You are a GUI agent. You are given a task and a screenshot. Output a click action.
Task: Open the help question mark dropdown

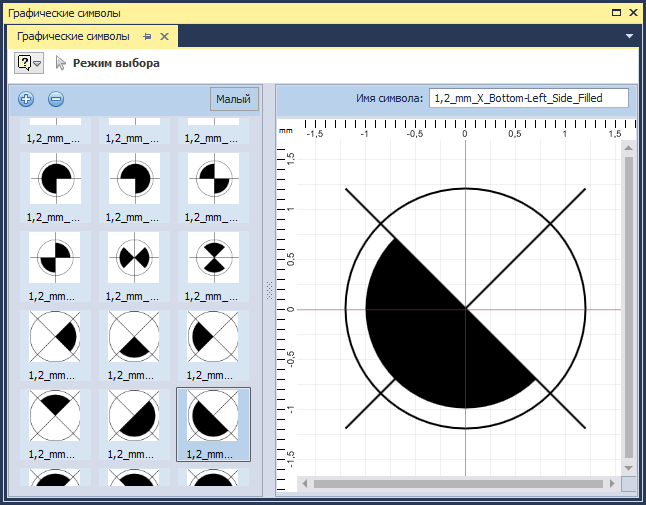[x=29, y=63]
